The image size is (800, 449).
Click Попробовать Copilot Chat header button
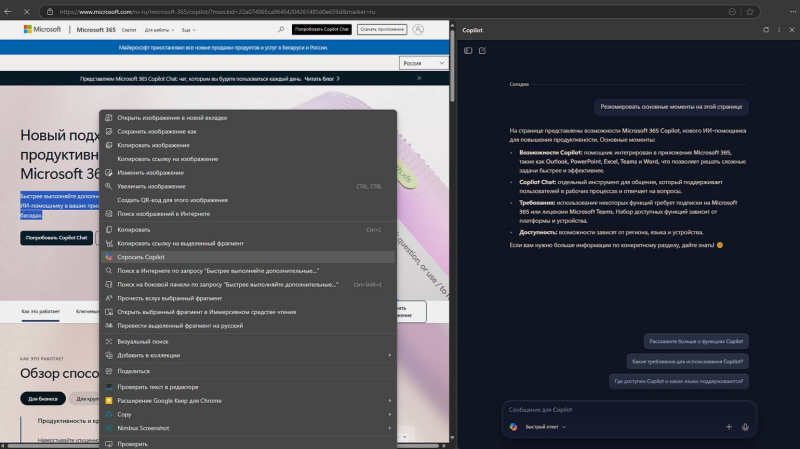tap(321, 30)
